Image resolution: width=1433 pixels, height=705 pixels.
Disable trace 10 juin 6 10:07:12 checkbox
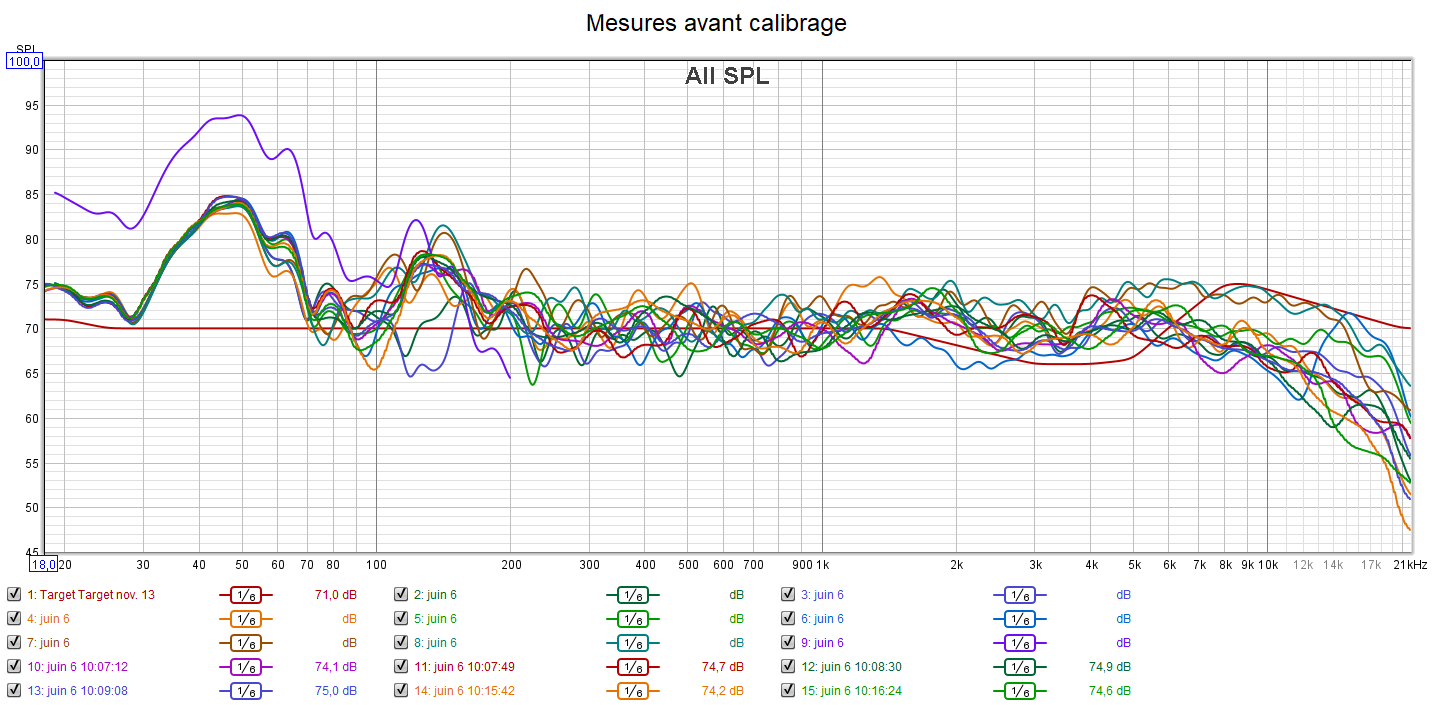13,667
